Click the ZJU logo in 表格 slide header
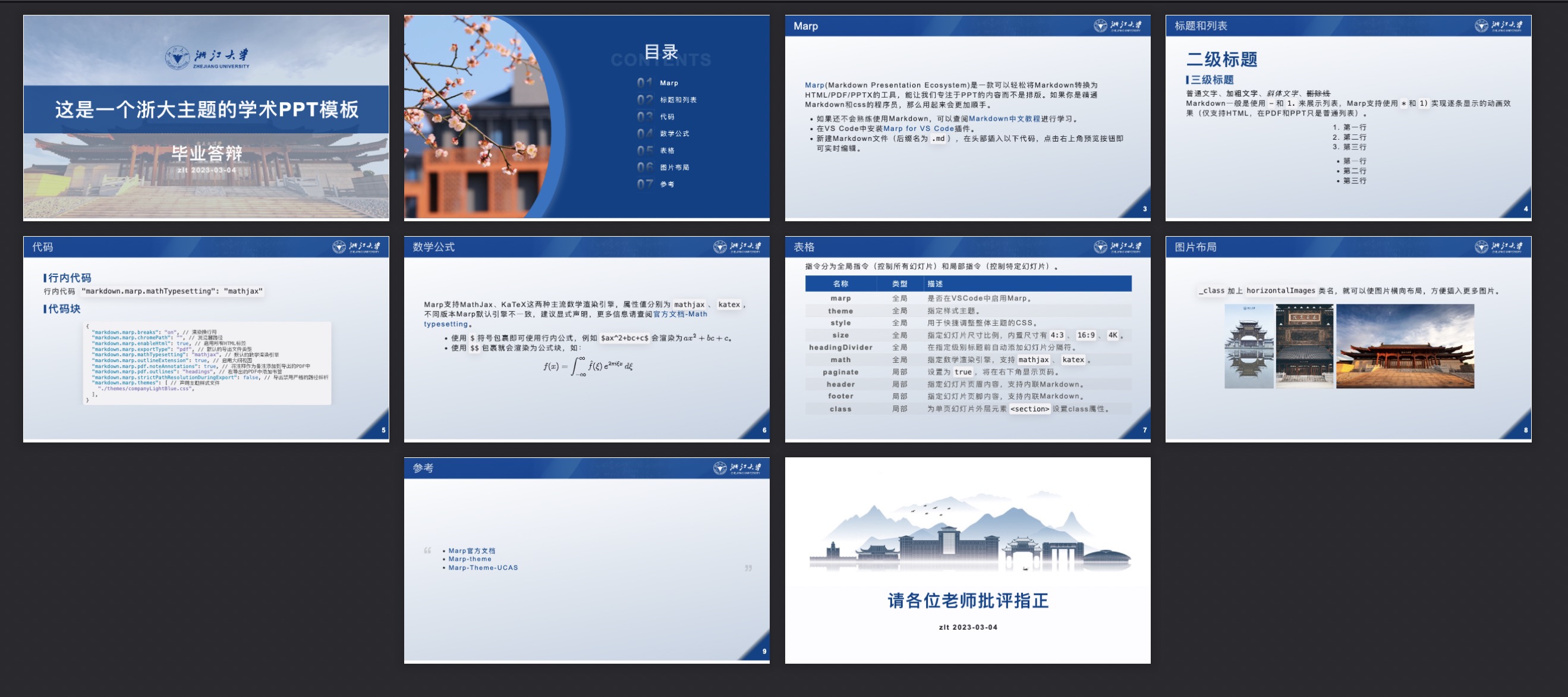 pyautogui.click(x=1117, y=247)
